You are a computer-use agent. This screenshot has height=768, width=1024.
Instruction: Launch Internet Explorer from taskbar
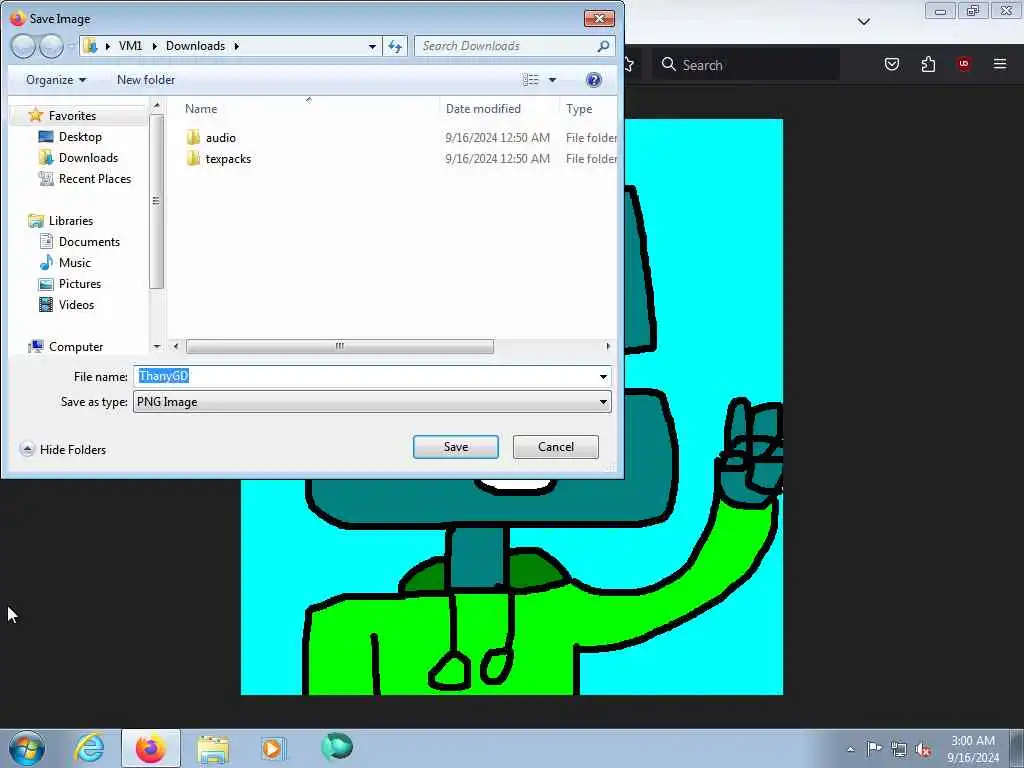(88, 748)
